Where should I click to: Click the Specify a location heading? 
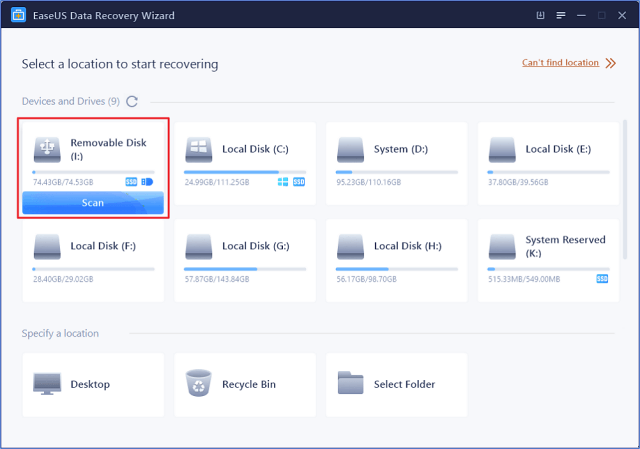60,333
